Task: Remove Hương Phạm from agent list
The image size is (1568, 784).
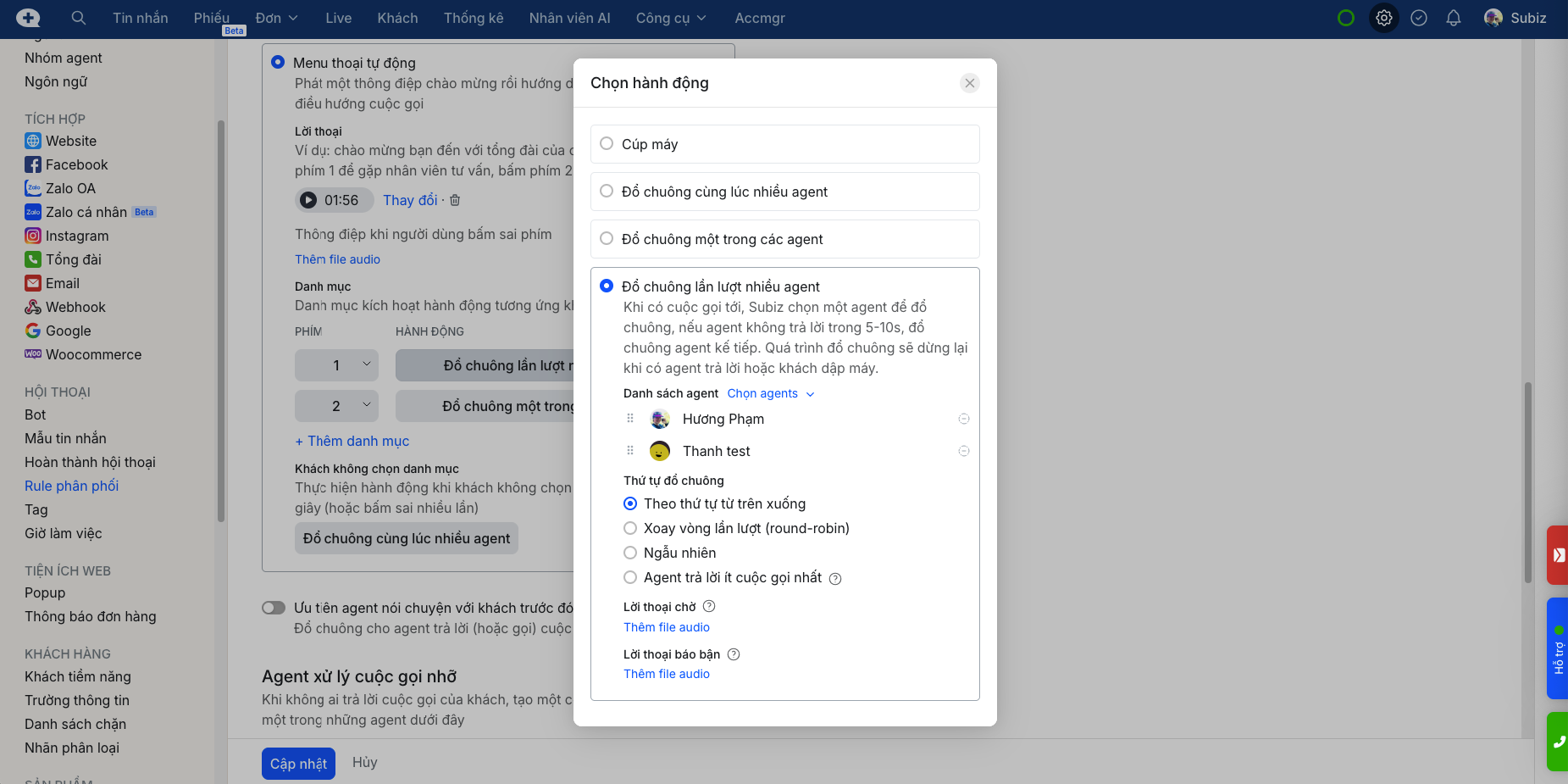Action: point(963,419)
